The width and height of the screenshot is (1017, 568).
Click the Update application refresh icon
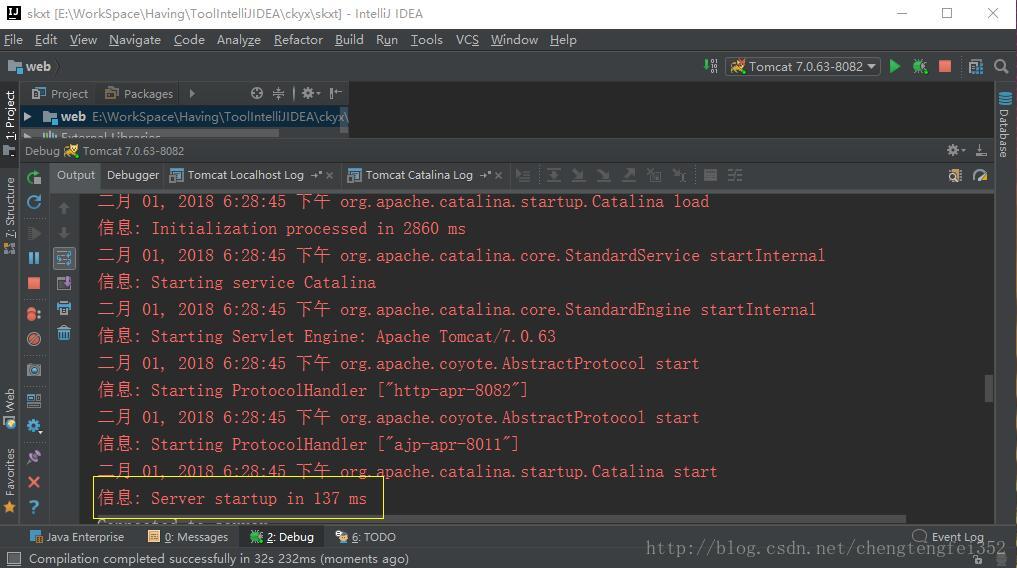(34, 202)
